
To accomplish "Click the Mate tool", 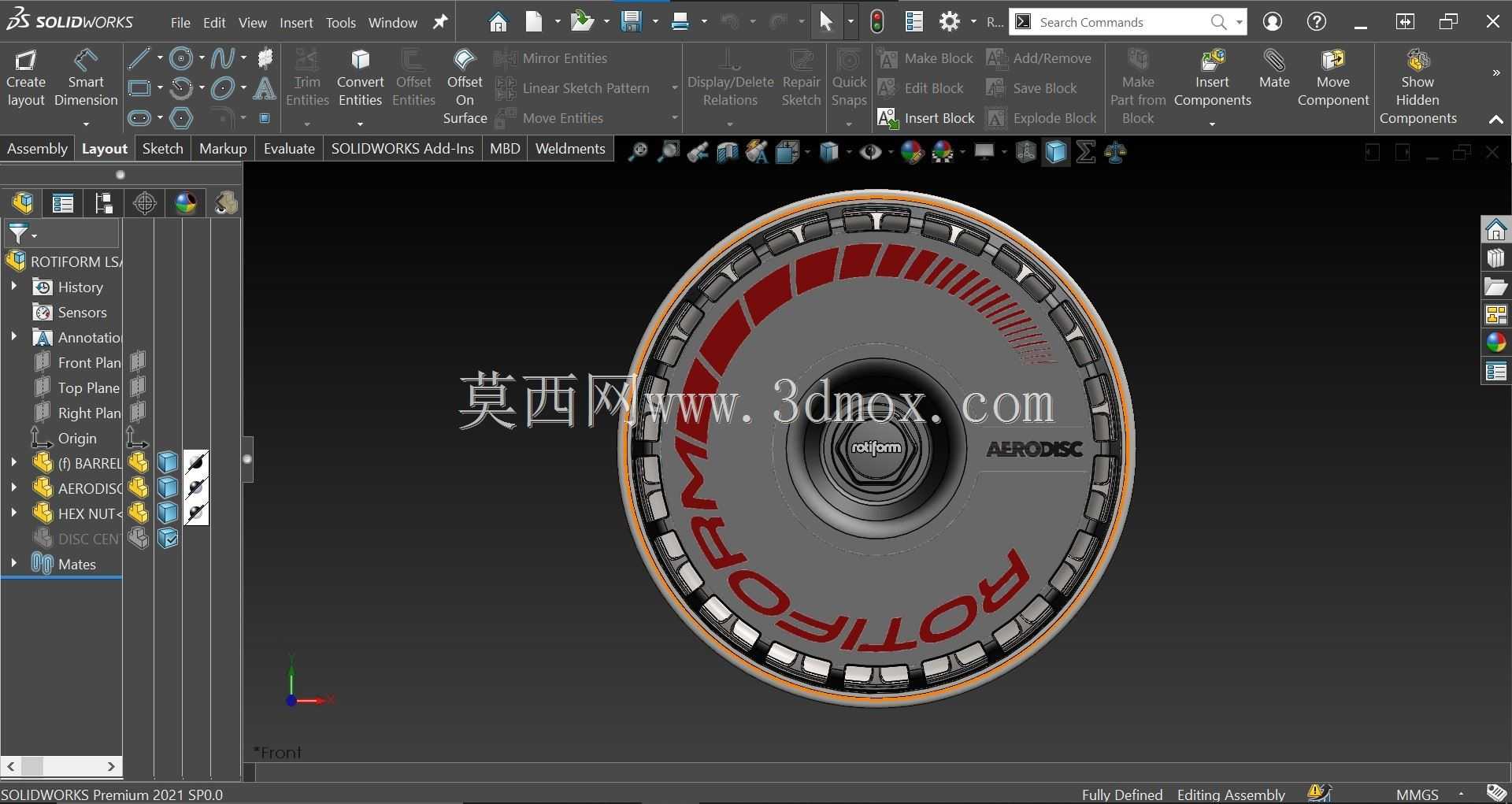I will coord(1274,69).
